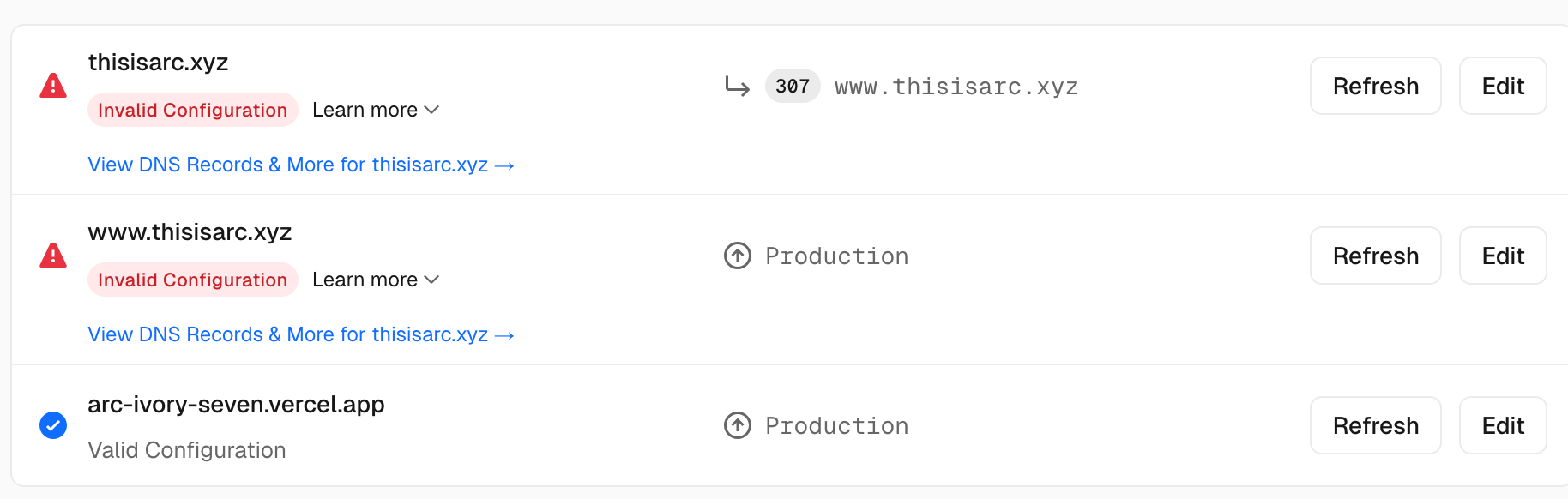Viewport: 1568px width, 499px height.
Task: Refresh the arc-ivory-seven.vercel.app domain
Action: 1375,425
